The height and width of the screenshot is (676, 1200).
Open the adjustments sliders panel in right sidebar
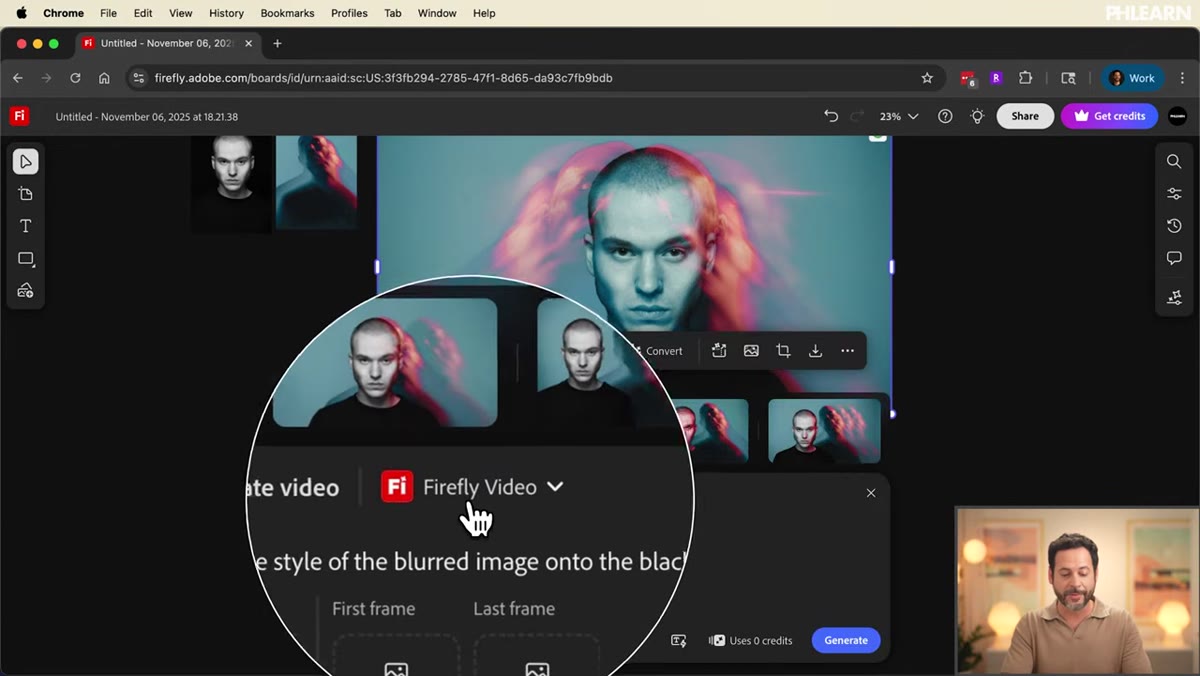click(x=1174, y=194)
